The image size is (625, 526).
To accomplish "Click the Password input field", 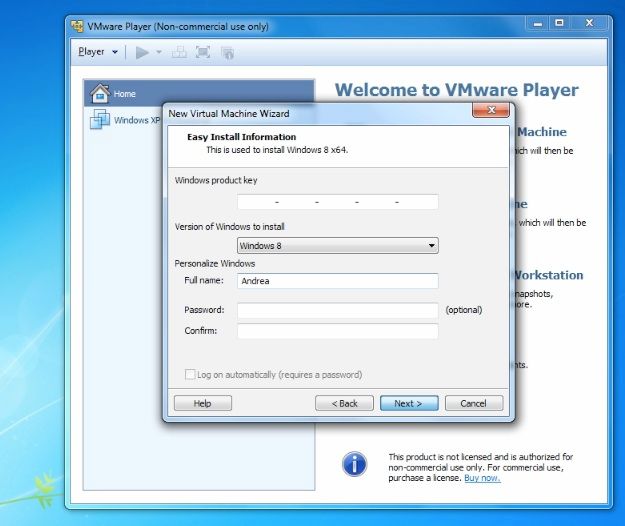I will tap(338, 310).
